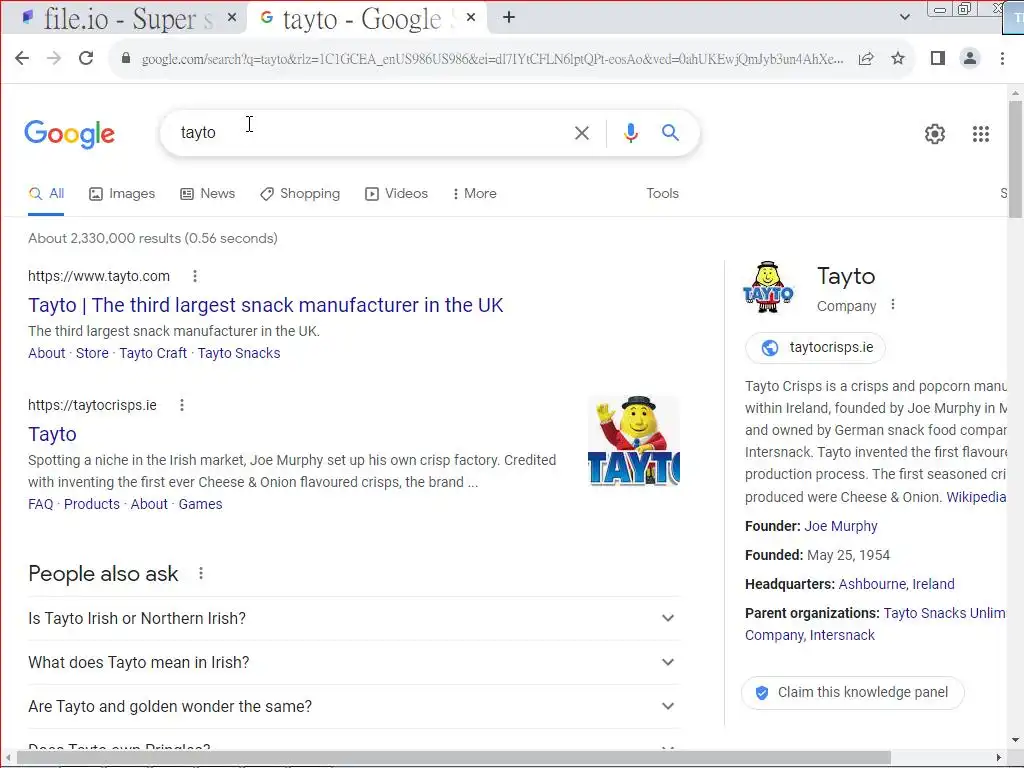Select the All results tab
This screenshot has width=1024, height=768.
pyautogui.click(x=46, y=193)
